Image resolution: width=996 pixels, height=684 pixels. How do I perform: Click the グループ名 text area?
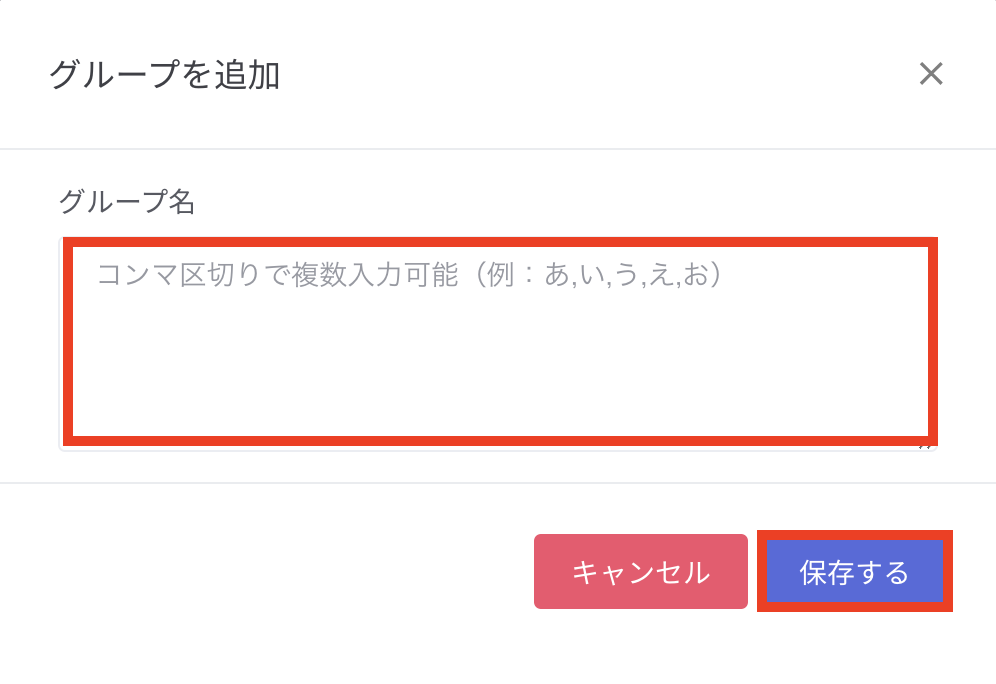[500, 341]
